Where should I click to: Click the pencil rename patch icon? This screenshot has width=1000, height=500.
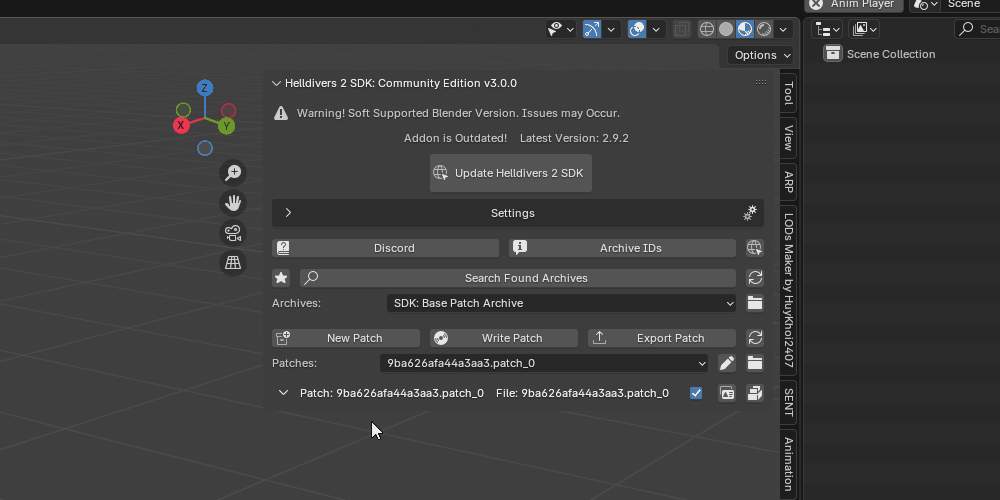(x=727, y=363)
